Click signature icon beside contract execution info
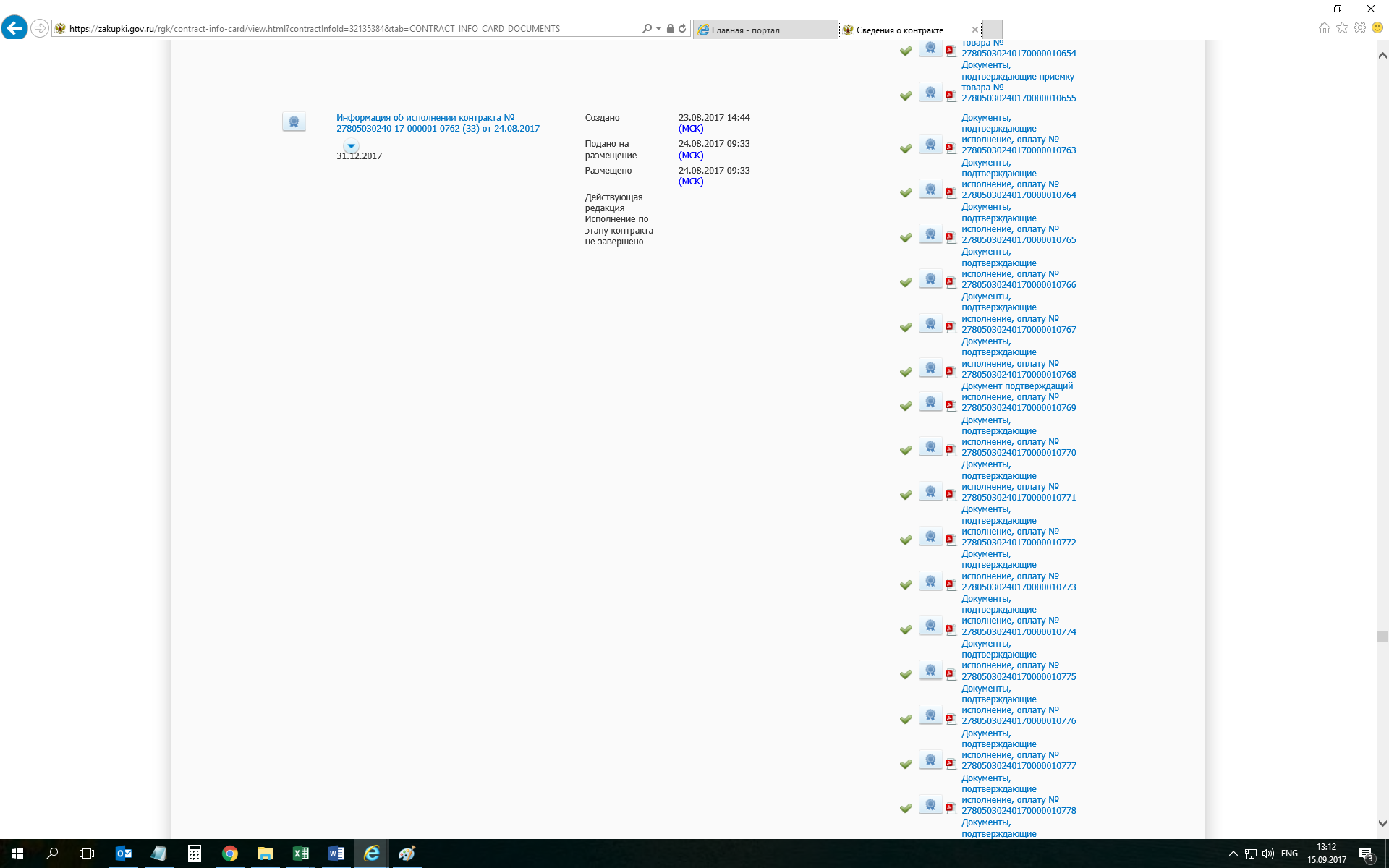Image resolution: width=1389 pixels, height=868 pixels. (294, 122)
